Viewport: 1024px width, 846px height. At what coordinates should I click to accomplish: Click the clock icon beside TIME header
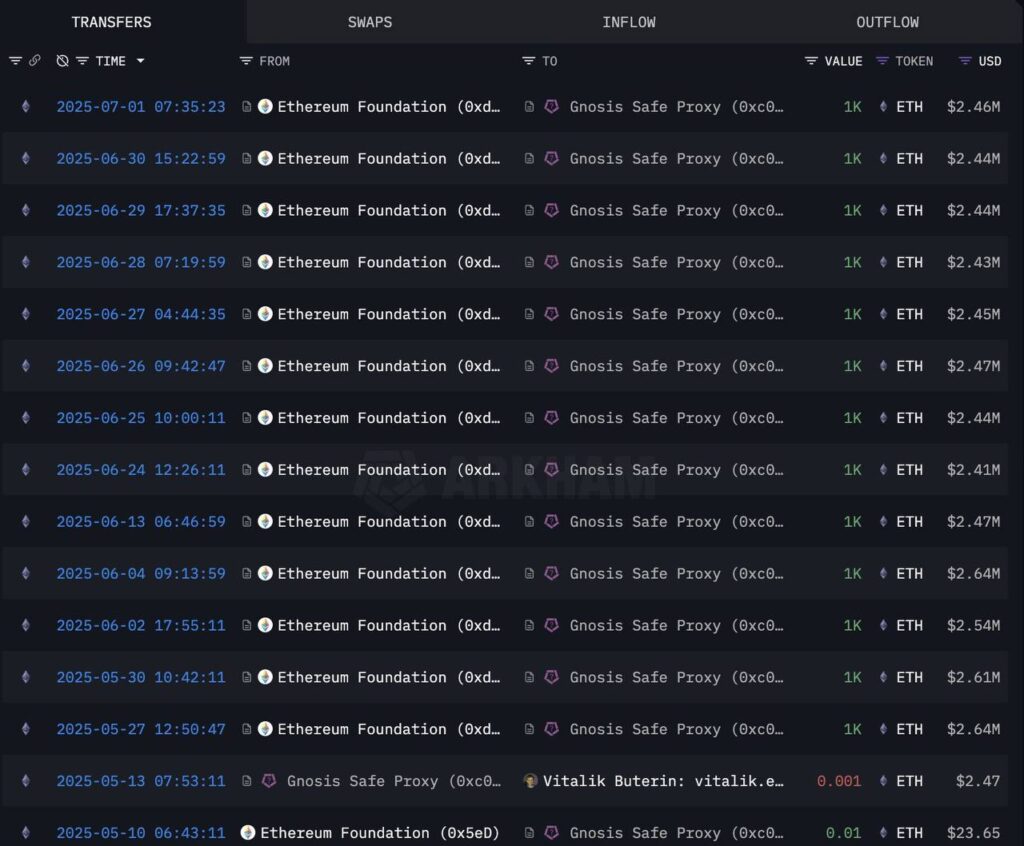[62, 61]
